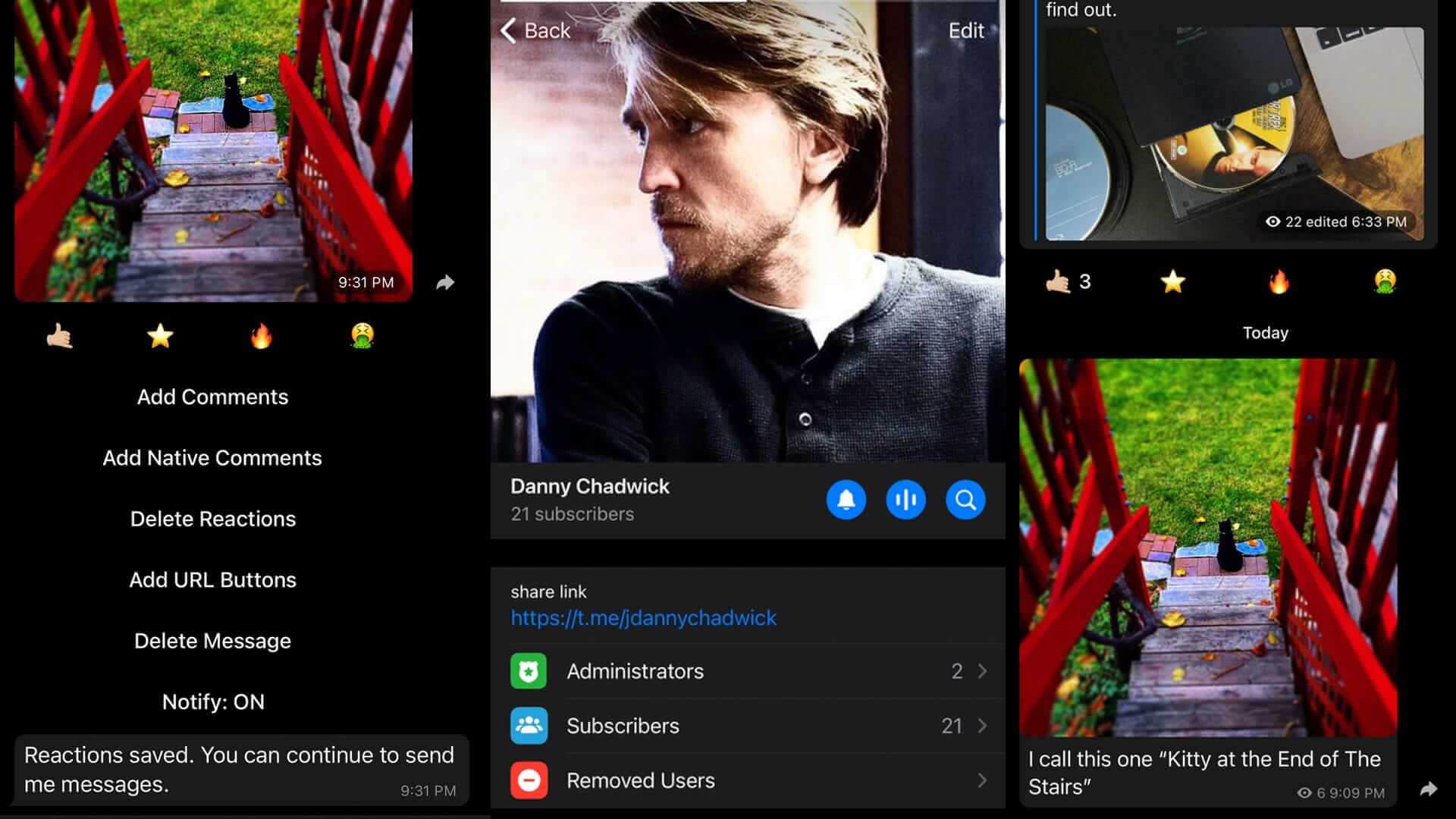Select Delete Reactions menu option
Screen dimensions: 1456x819
213,519
